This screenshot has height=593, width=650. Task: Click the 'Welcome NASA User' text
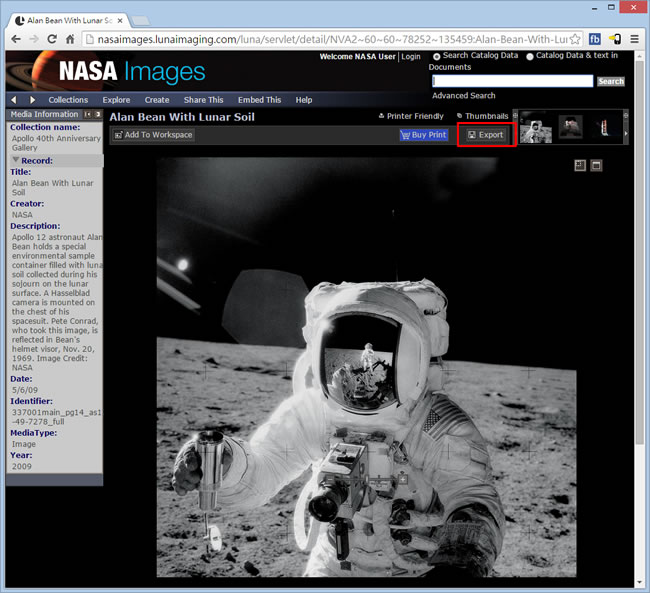pos(357,56)
